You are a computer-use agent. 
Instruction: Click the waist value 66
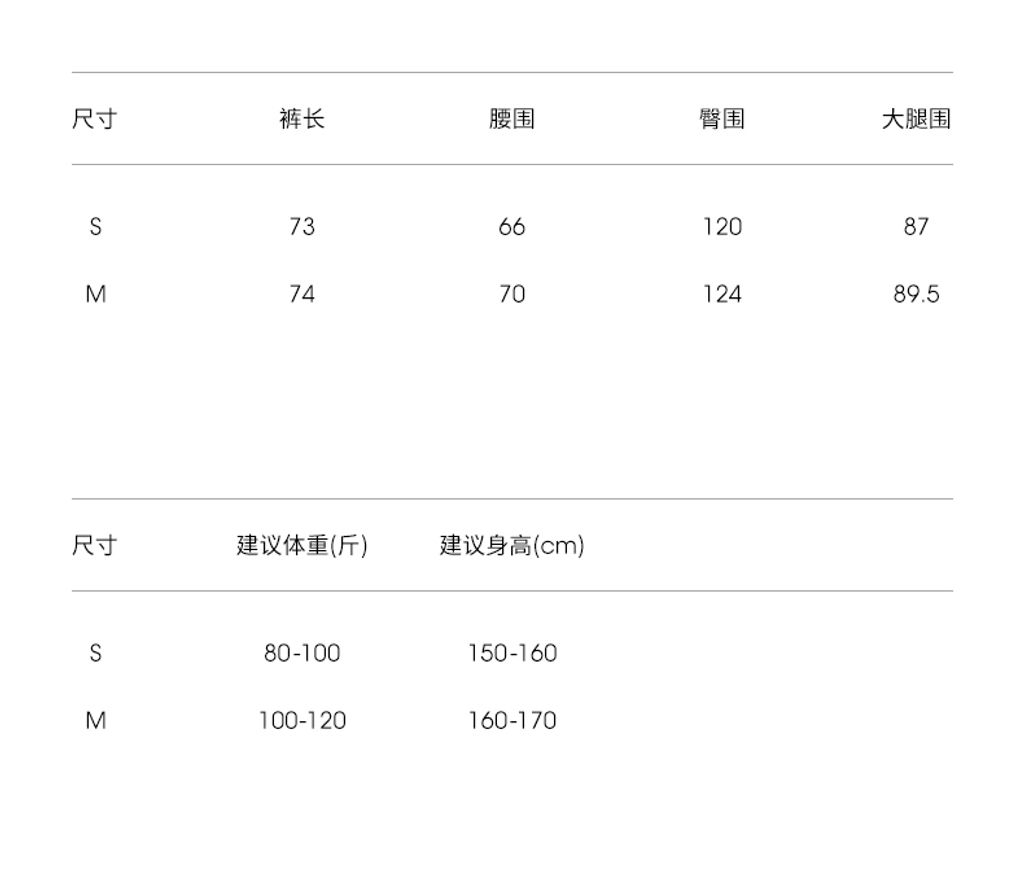point(512,227)
